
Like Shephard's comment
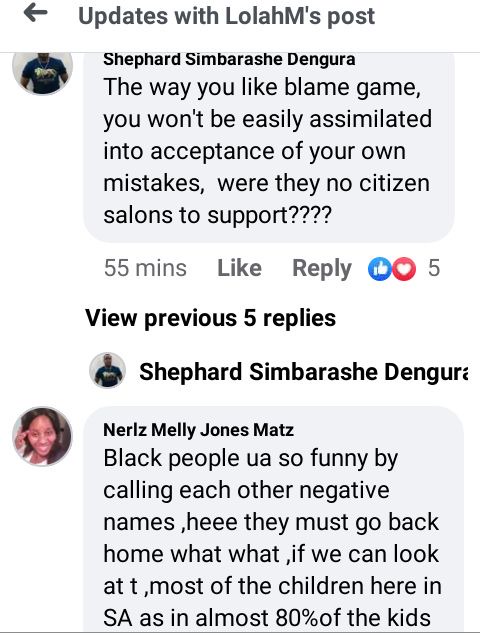(x=239, y=268)
